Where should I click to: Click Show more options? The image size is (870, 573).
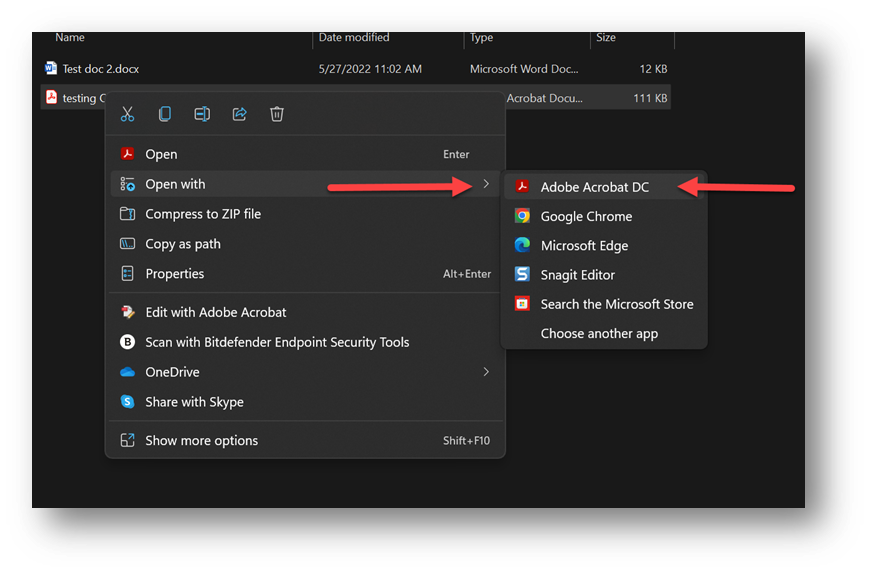[x=201, y=440]
